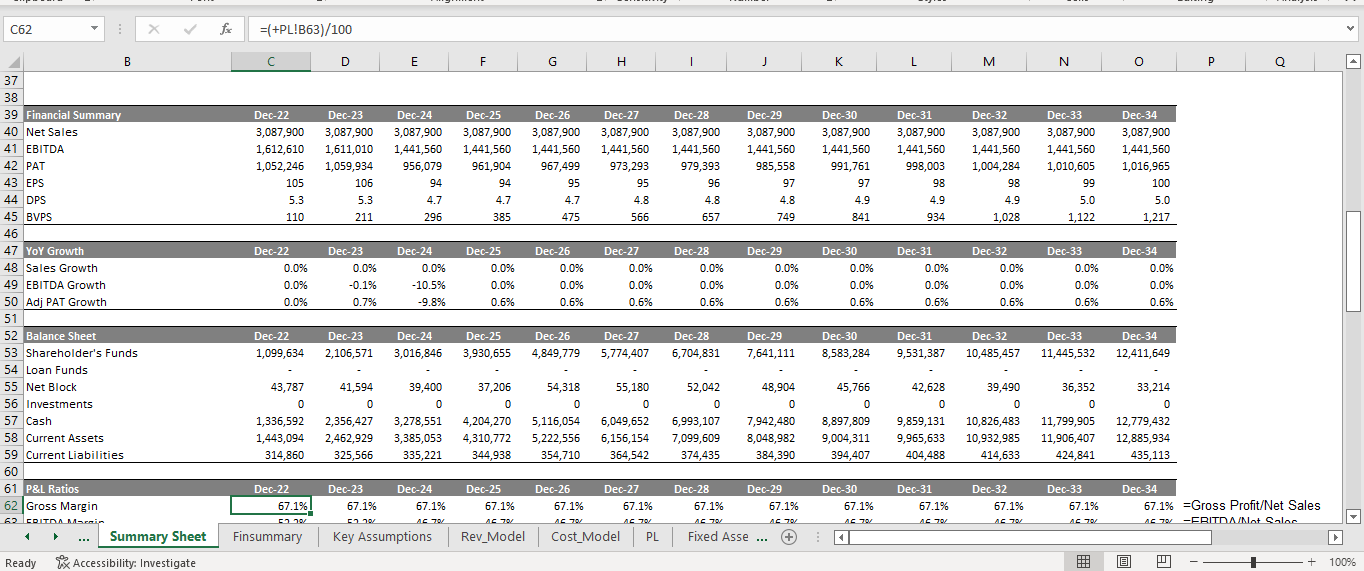Switch to Normal view icon

[x=1083, y=562]
